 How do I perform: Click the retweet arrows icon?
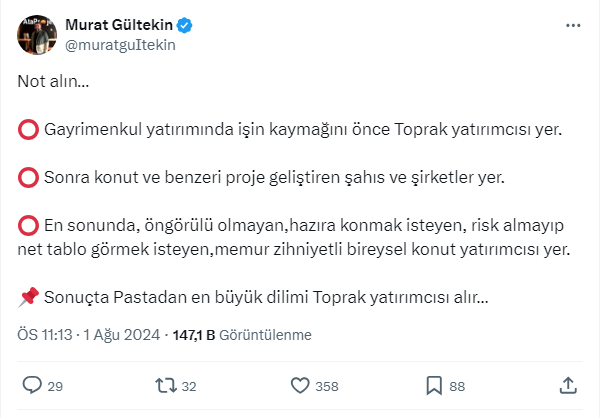pos(165,385)
